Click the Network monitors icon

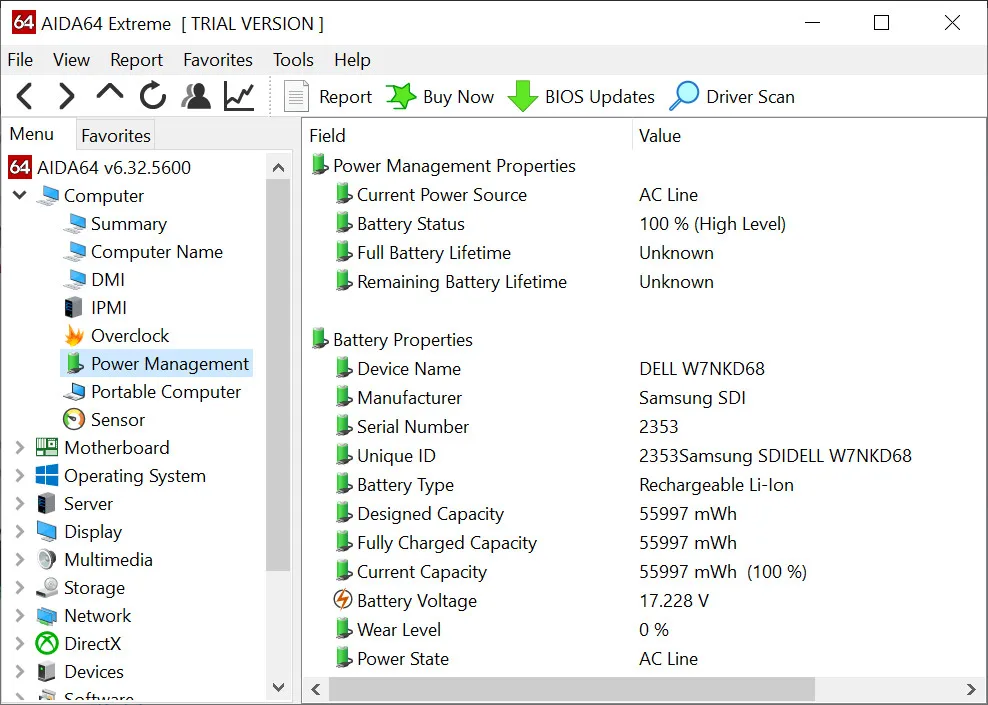click(x=47, y=616)
